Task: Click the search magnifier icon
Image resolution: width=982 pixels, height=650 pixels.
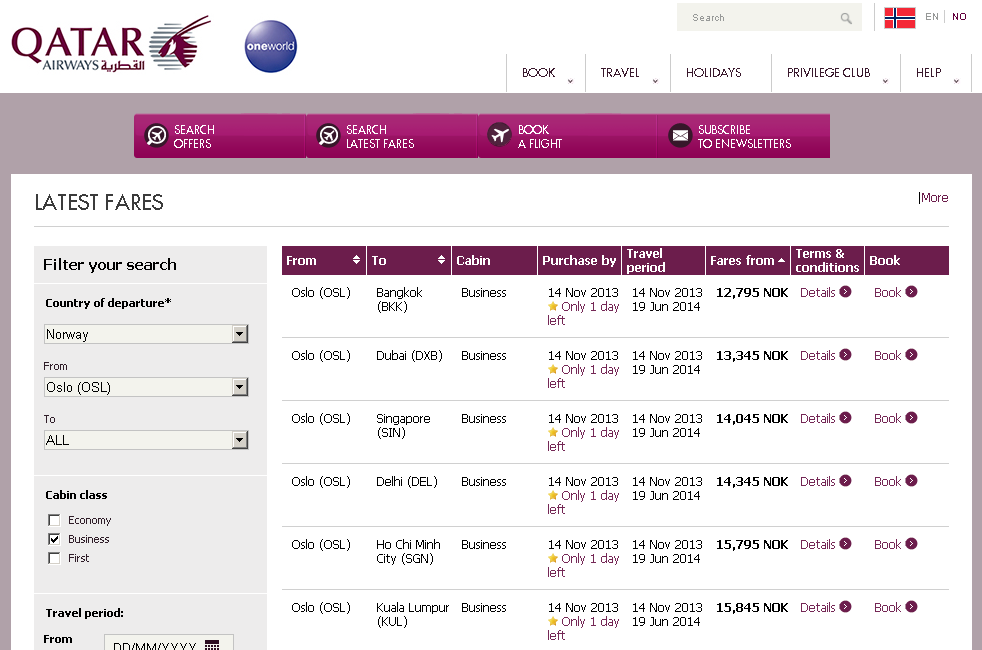Action: (846, 18)
